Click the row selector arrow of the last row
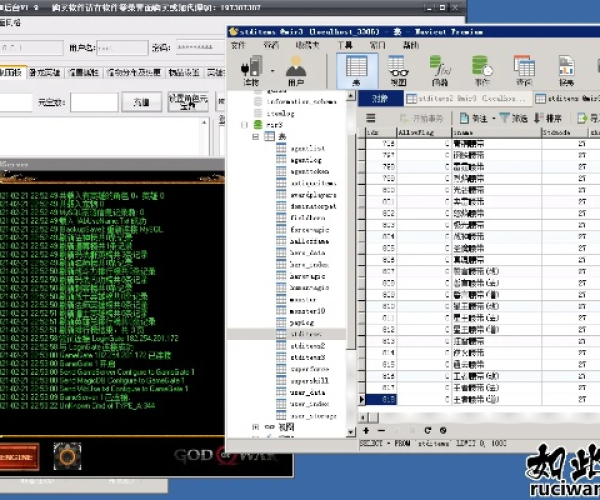Screen dimensions: 600x500 click(362, 399)
